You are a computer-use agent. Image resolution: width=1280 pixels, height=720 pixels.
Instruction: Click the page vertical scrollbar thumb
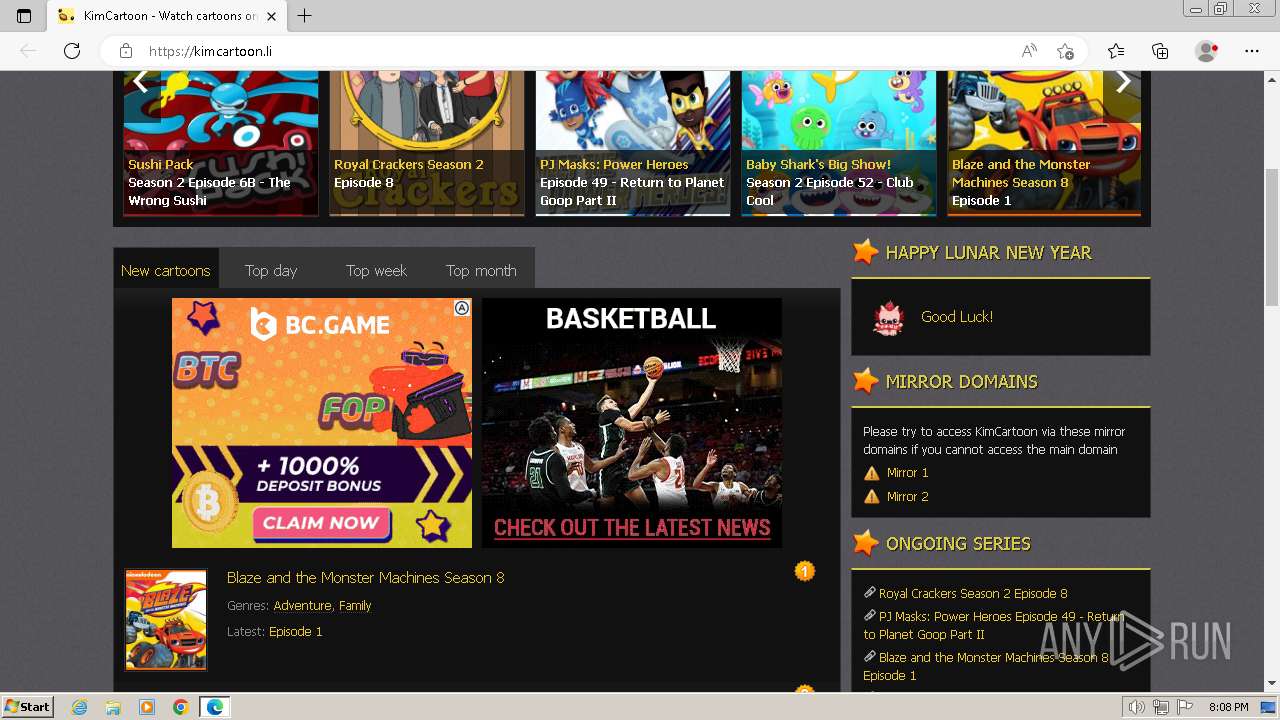pos(1271,237)
